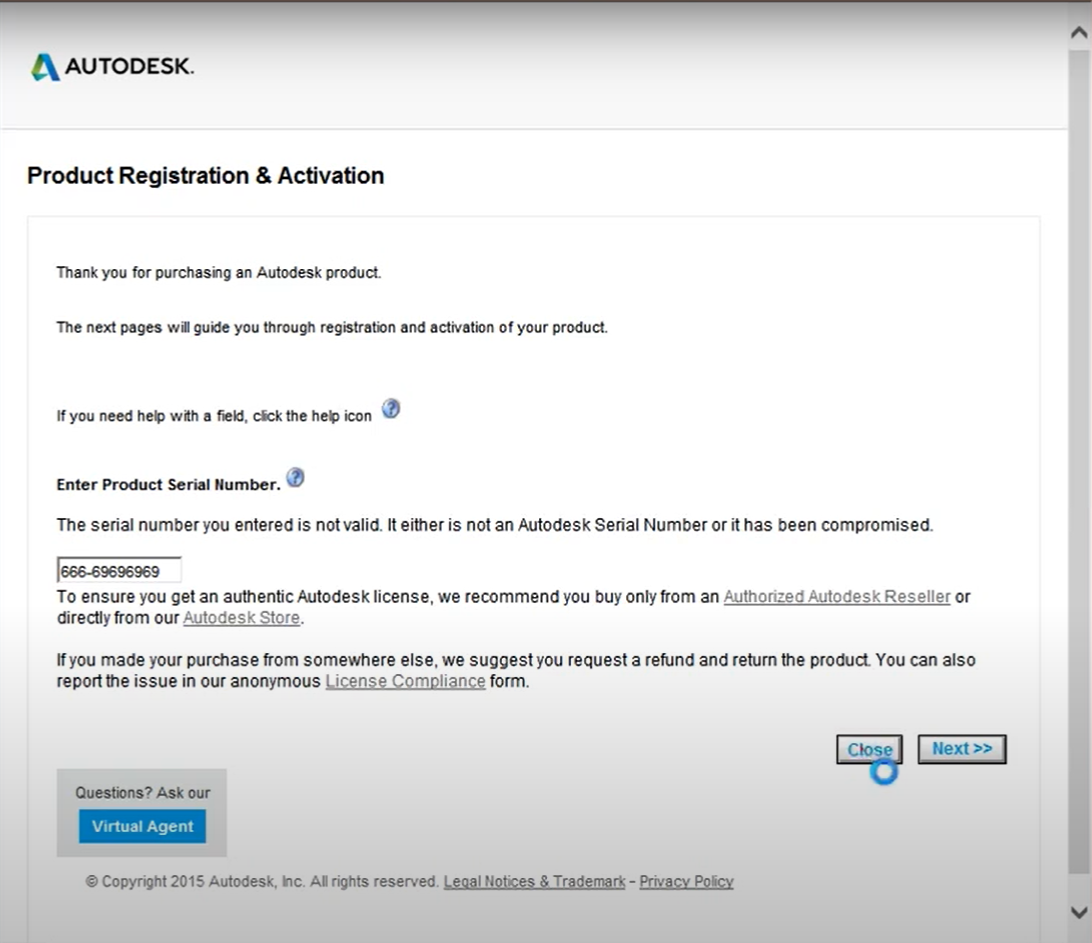Image resolution: width=1092 pixels, height=943 pixels.
Task: Click the Copyright 2015 Autodesk text
Action: point(262,882)
